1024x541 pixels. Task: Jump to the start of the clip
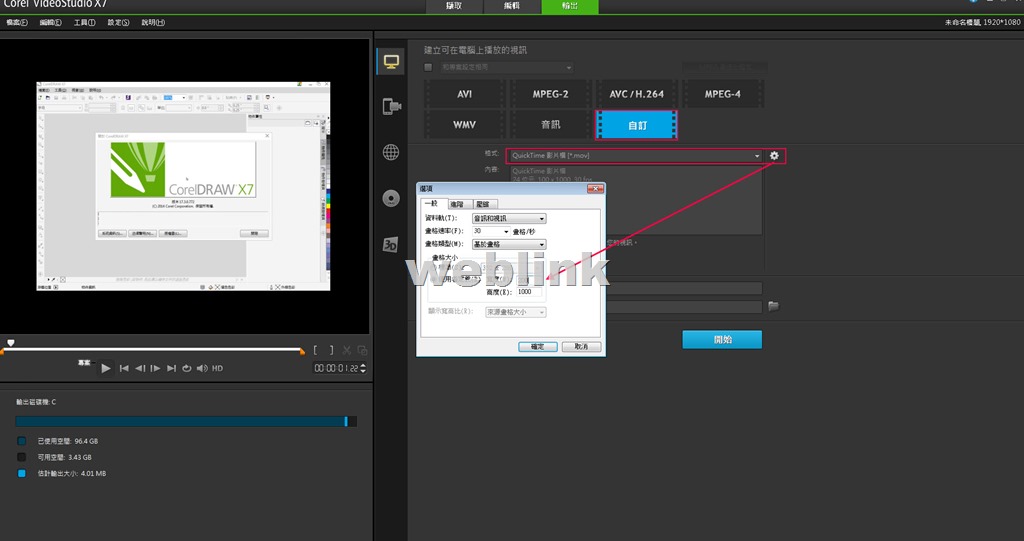[124, 369]
